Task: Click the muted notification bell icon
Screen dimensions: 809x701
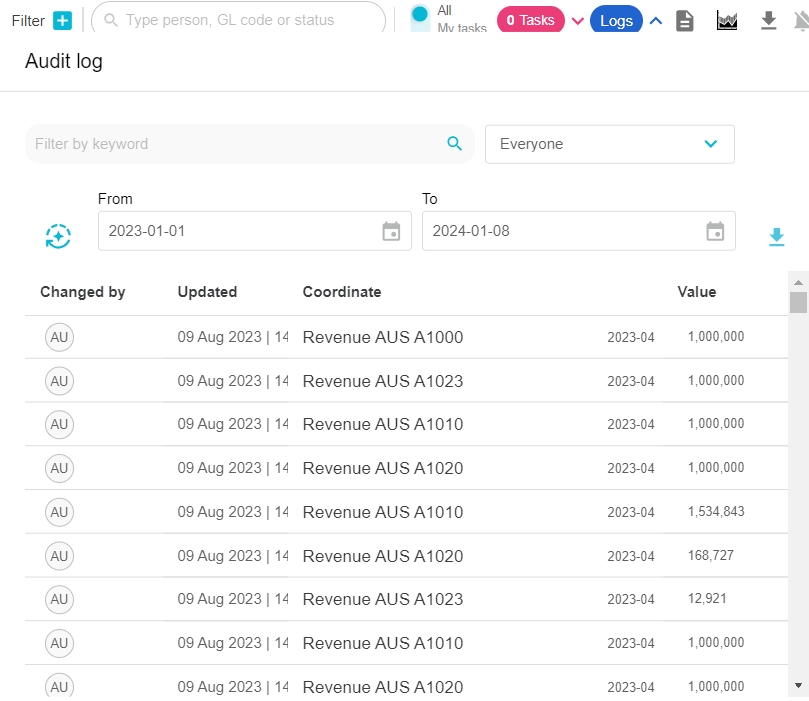Action: pyautogui.click(x=801, y=20)
